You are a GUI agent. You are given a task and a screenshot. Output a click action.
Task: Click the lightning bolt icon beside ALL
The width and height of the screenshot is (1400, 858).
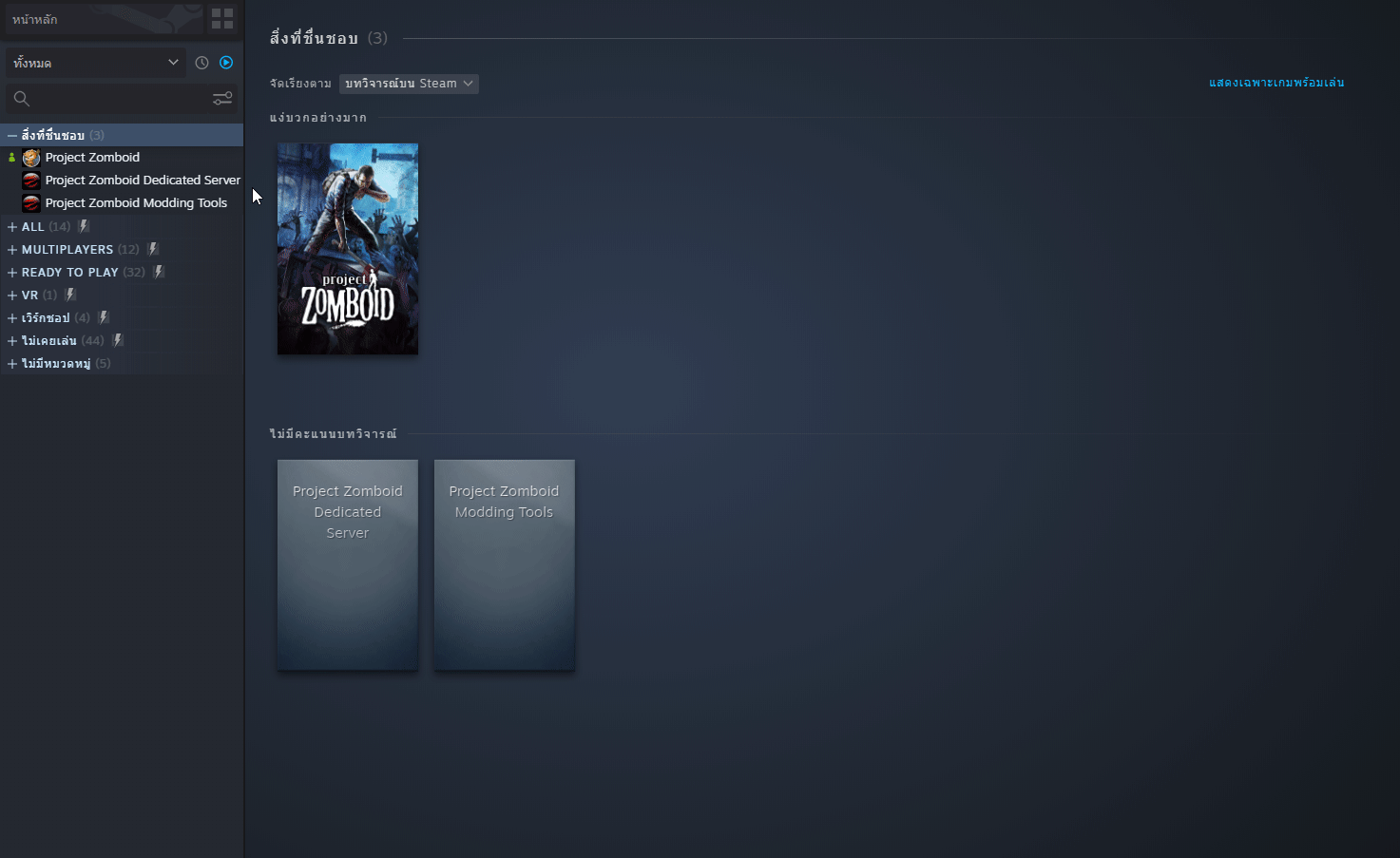(84, 226)
